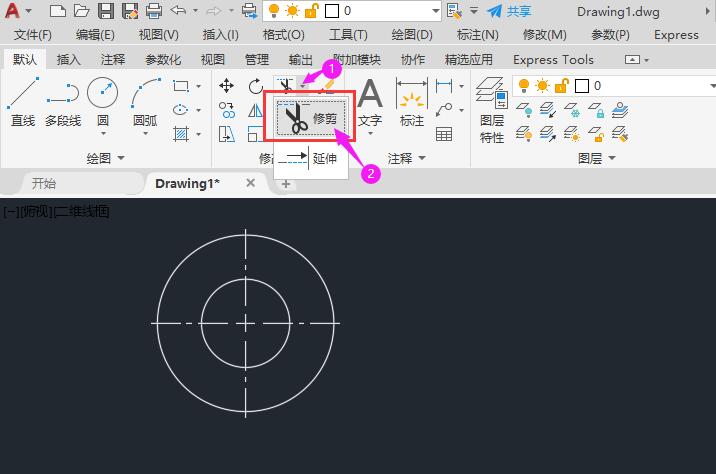
Task: Select the 文字 (Text) tool
Action: tap(370, 104)
